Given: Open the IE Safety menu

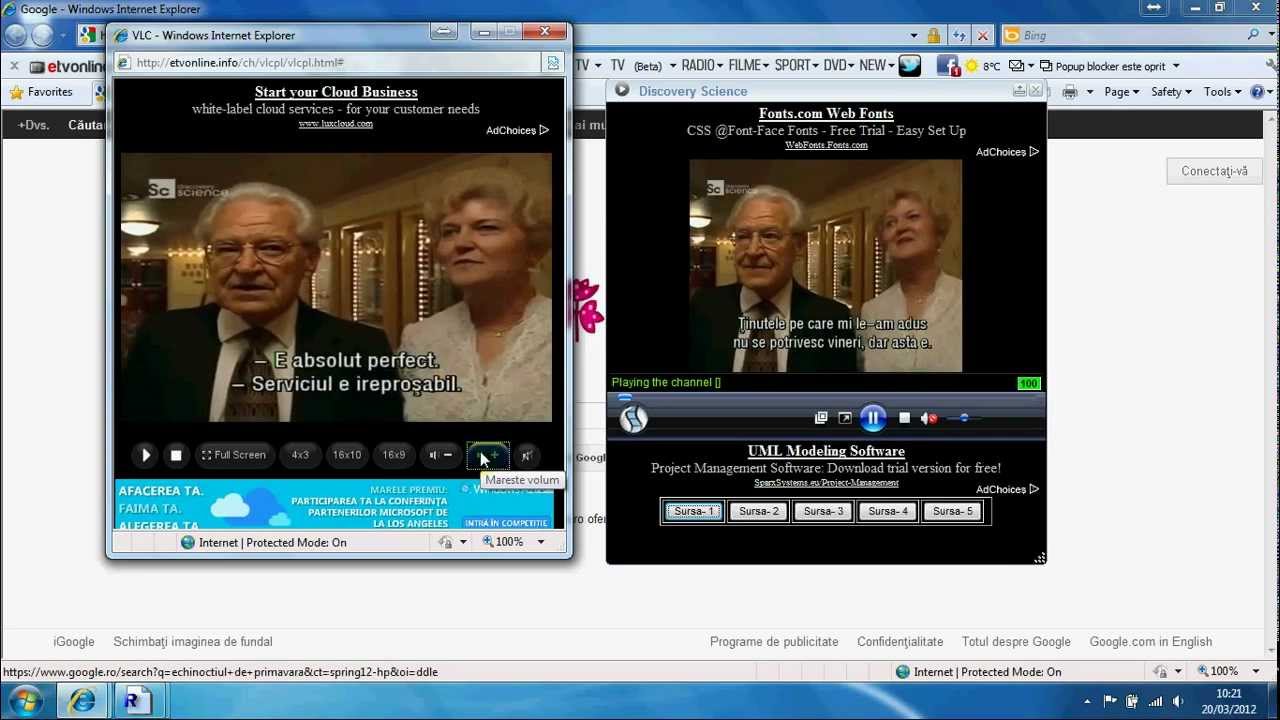Looking at the screenshot, I should click(1171, 92).
